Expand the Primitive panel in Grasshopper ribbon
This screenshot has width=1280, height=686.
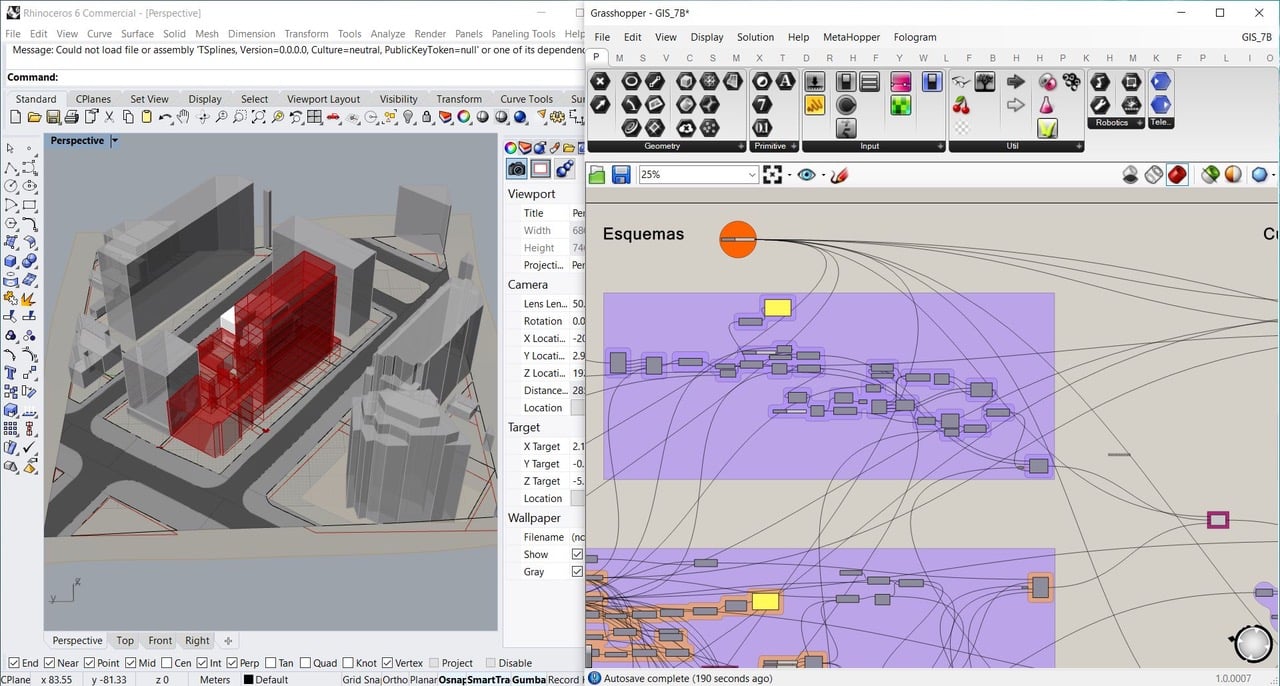click(795, 146)
